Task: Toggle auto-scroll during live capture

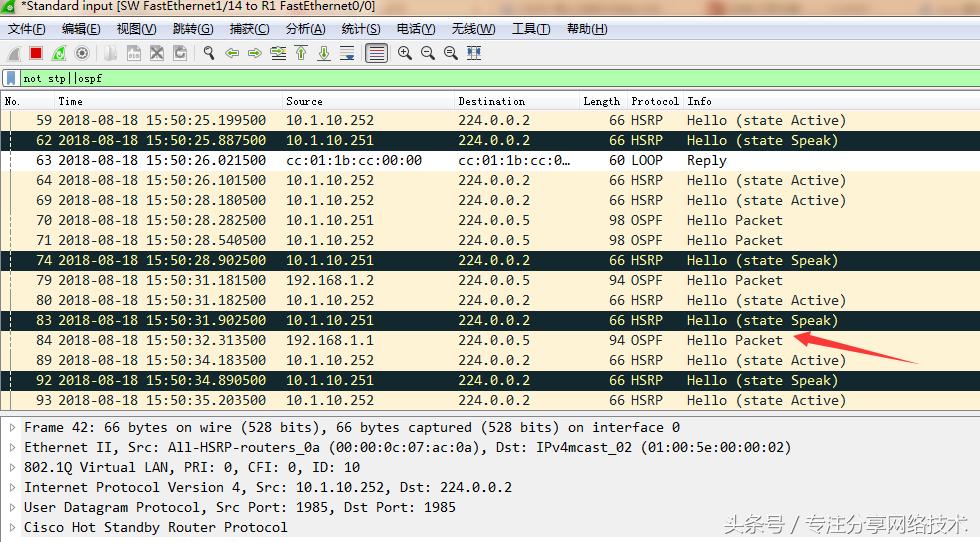Action: tap(347, 53)
